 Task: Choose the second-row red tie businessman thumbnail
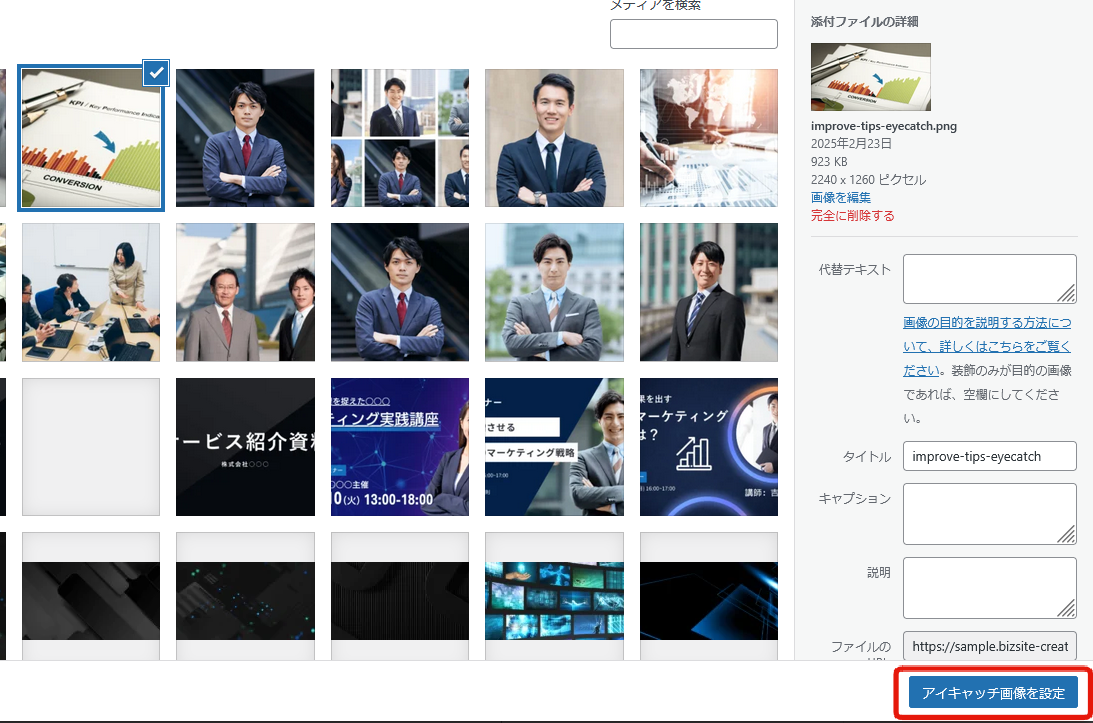click(x=400, y=292)
